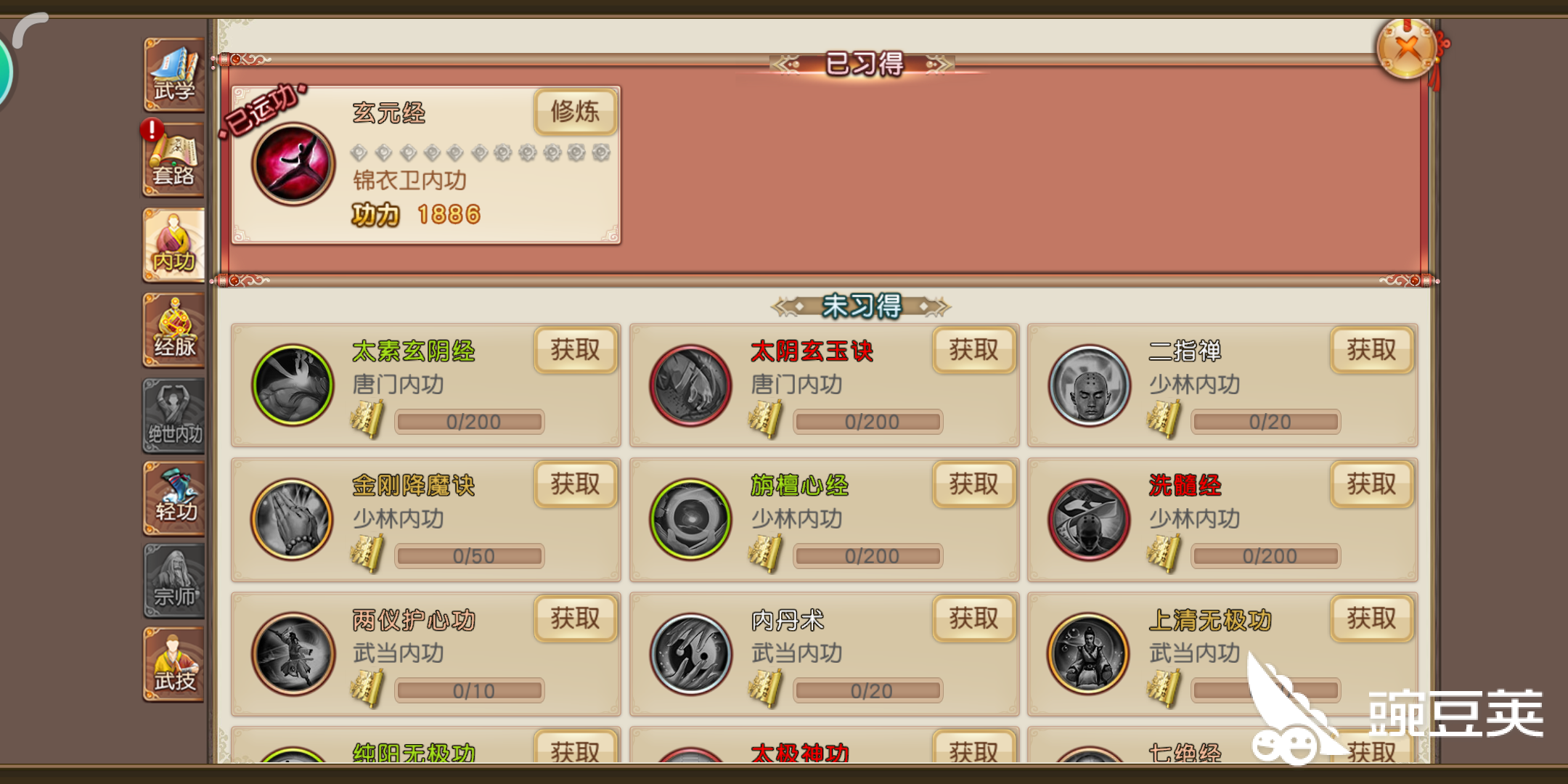1568x784 pixels.
Task: Open the 武技 sidebar icon
Action: point(174,665)
